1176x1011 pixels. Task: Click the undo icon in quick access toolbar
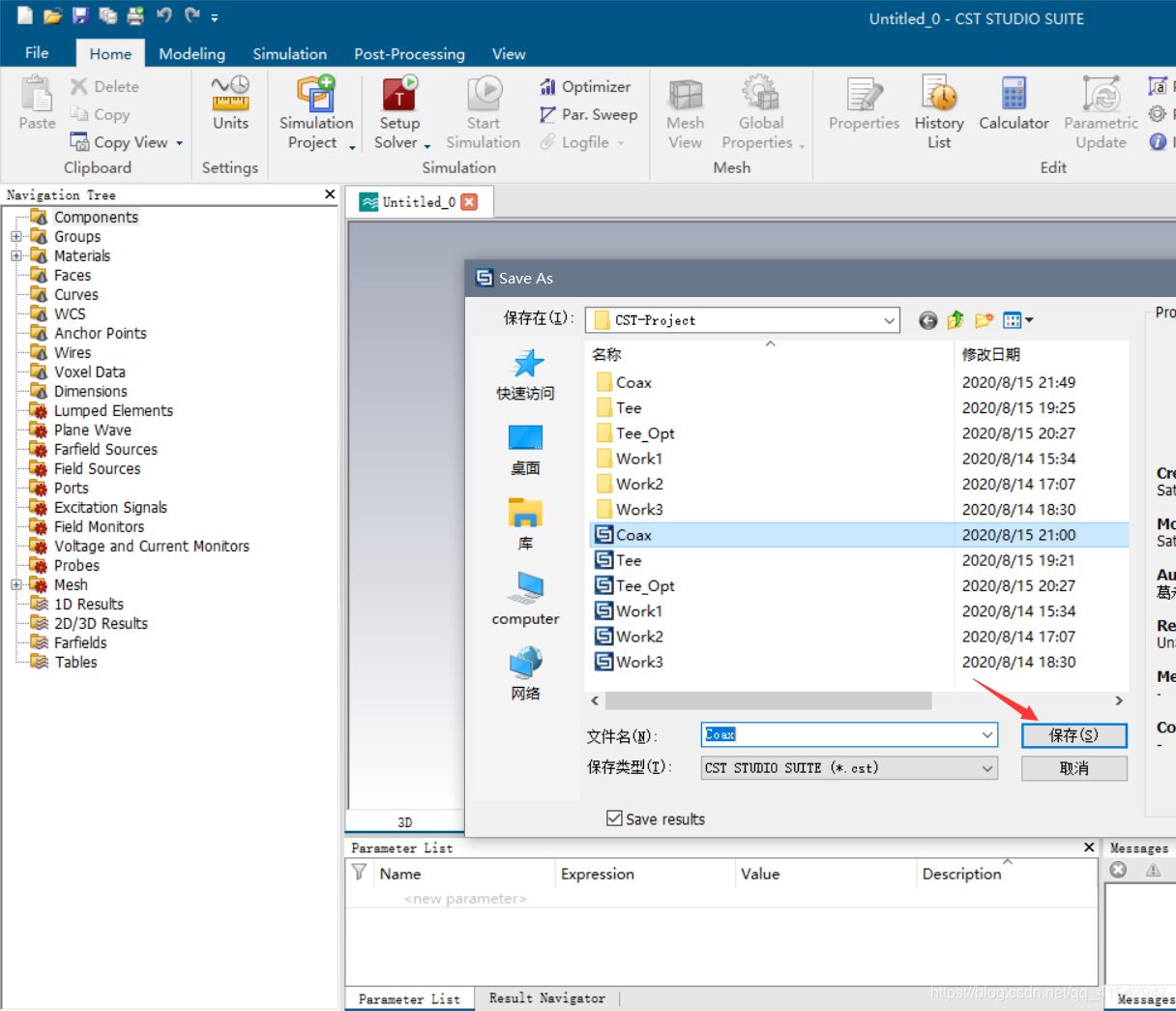coord(163,15)
